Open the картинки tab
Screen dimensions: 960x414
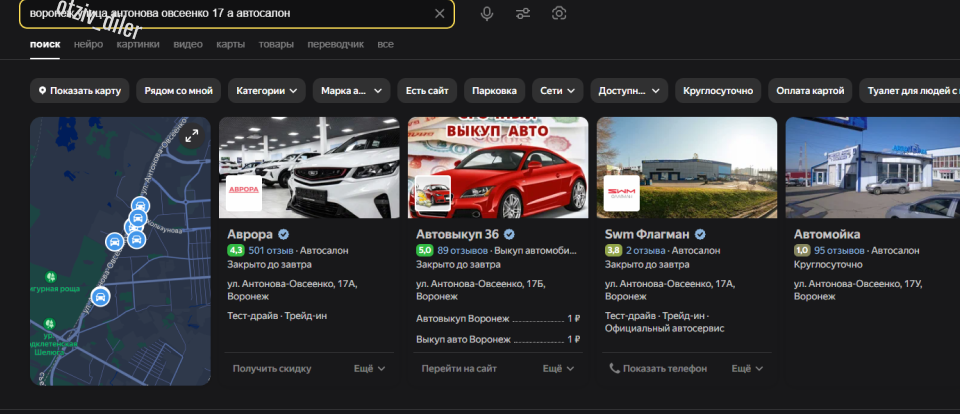coord(138,45)
